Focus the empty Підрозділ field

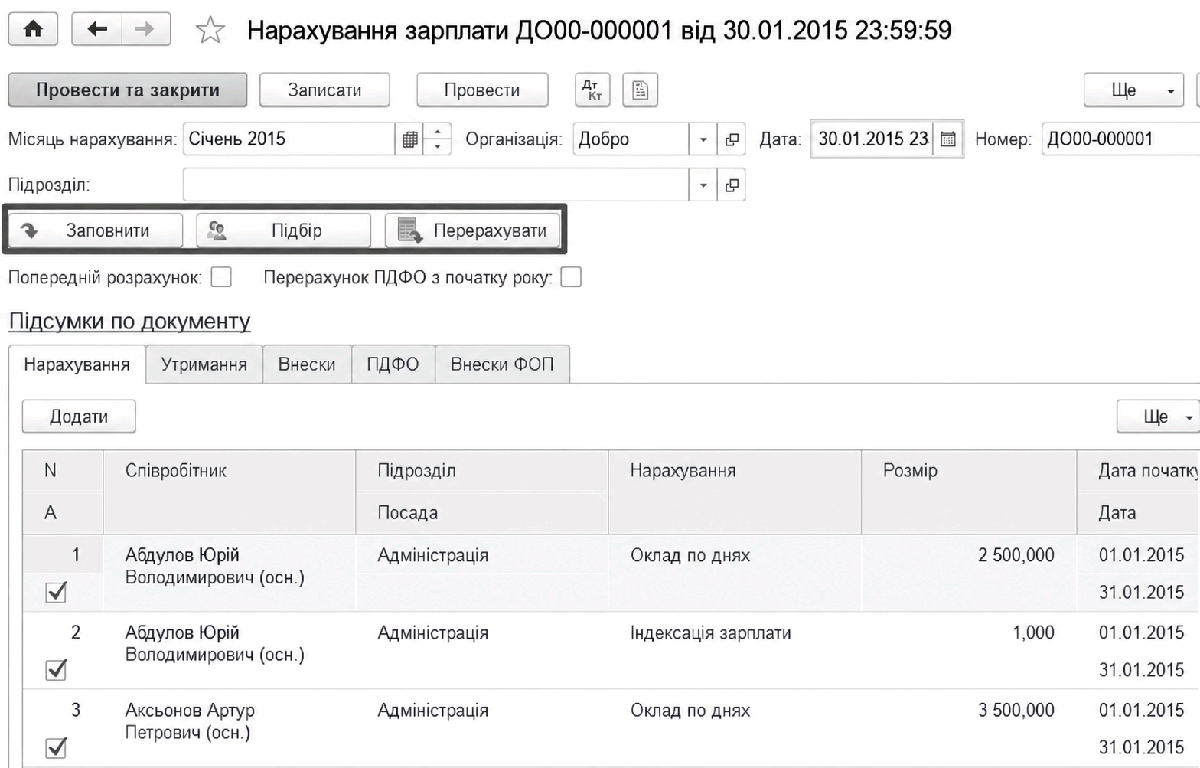(437, 185)
